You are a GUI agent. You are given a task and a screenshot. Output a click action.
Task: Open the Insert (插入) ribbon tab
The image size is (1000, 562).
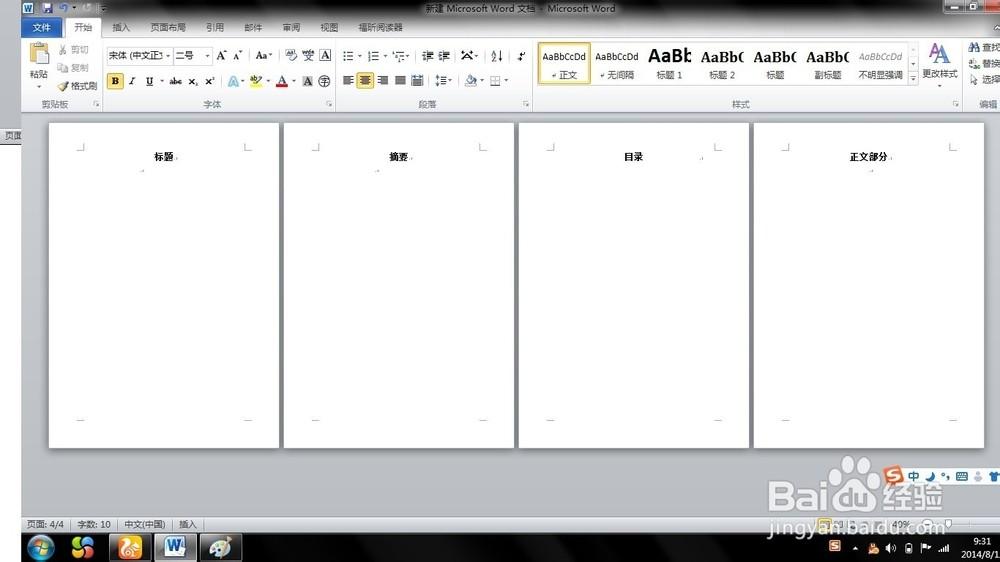[x=121, y=28]
